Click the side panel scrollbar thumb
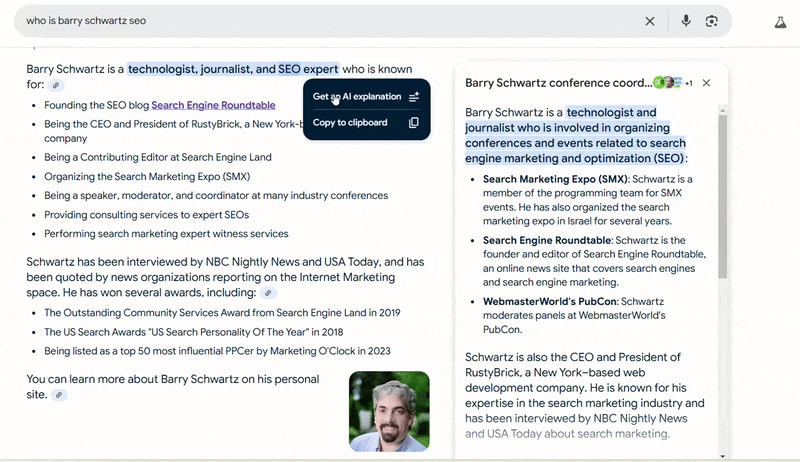 [x=722, y=196]
